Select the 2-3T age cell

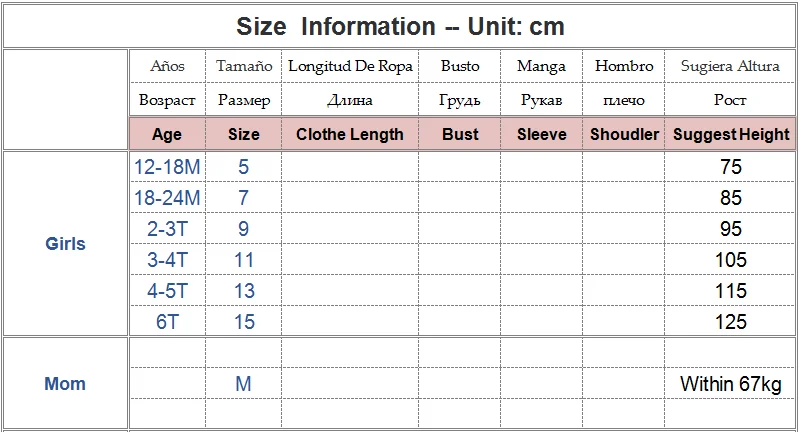click(x=167, y=229)
